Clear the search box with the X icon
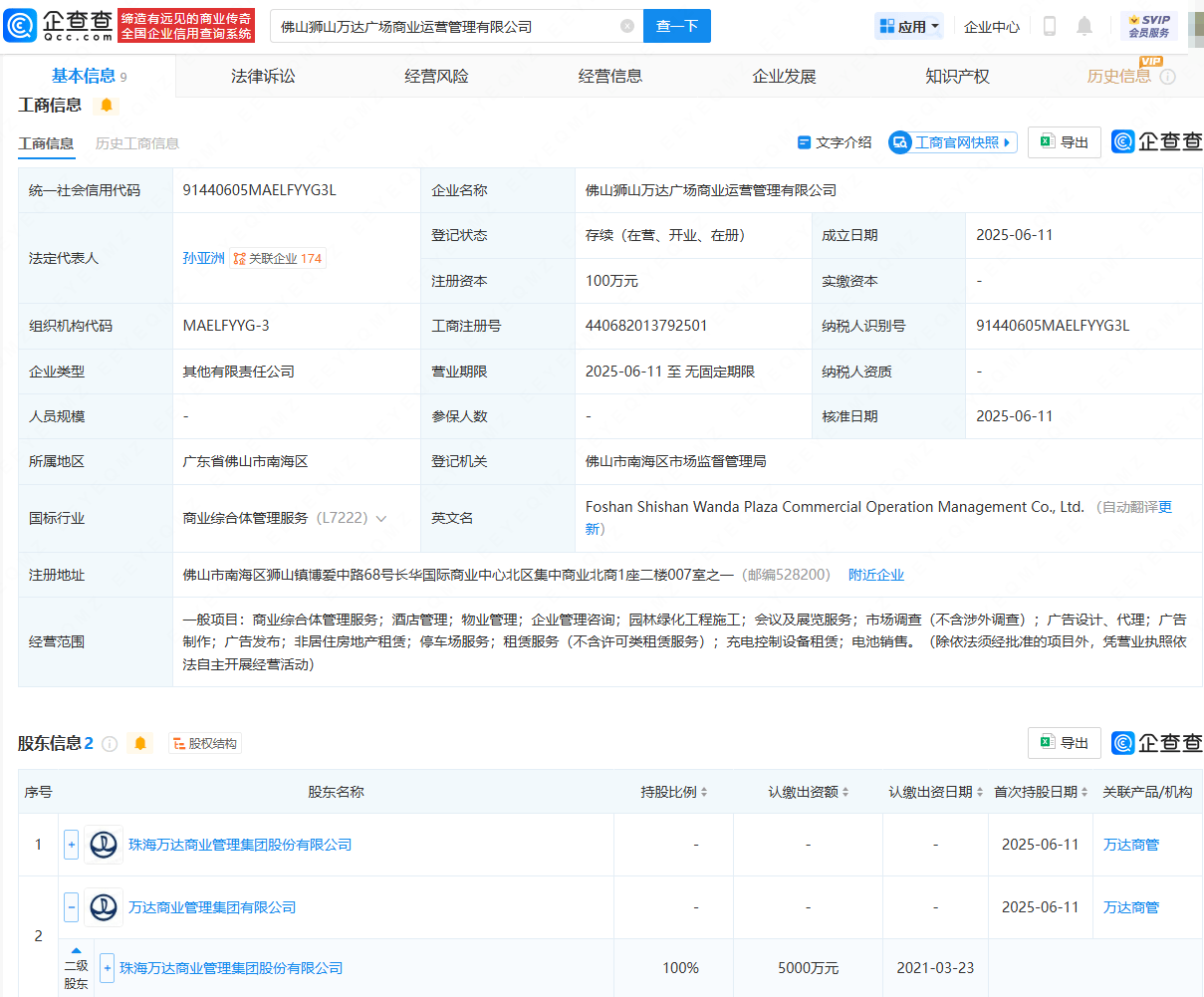1204x997 pixels. 626,26
